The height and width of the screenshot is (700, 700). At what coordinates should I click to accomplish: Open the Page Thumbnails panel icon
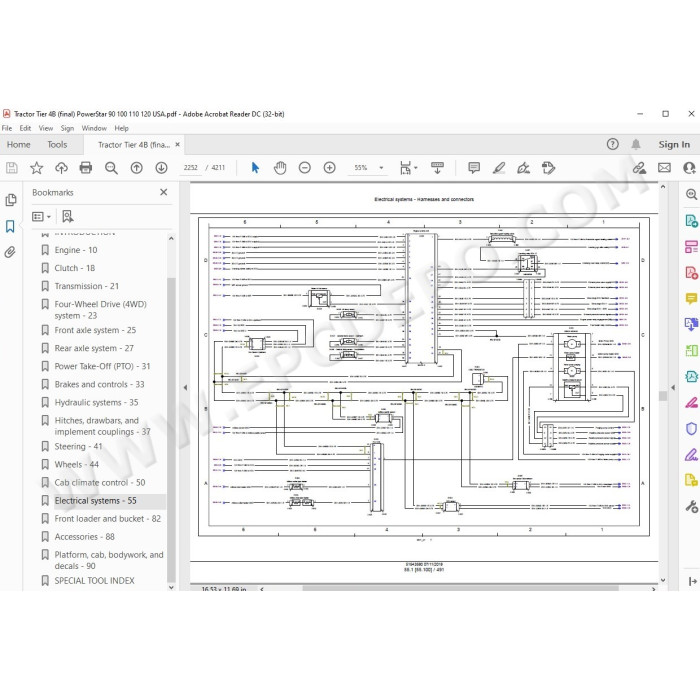click(x=11, y=200)
